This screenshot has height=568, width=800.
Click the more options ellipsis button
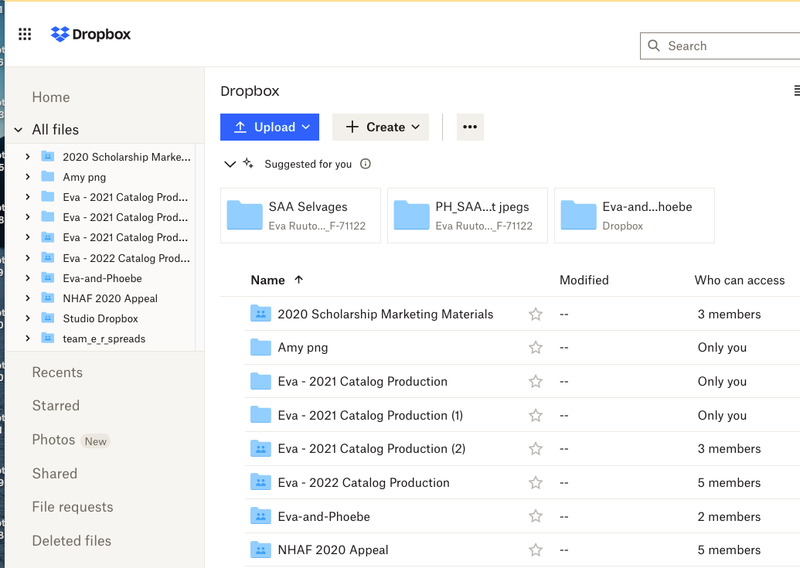coord(470,127)
